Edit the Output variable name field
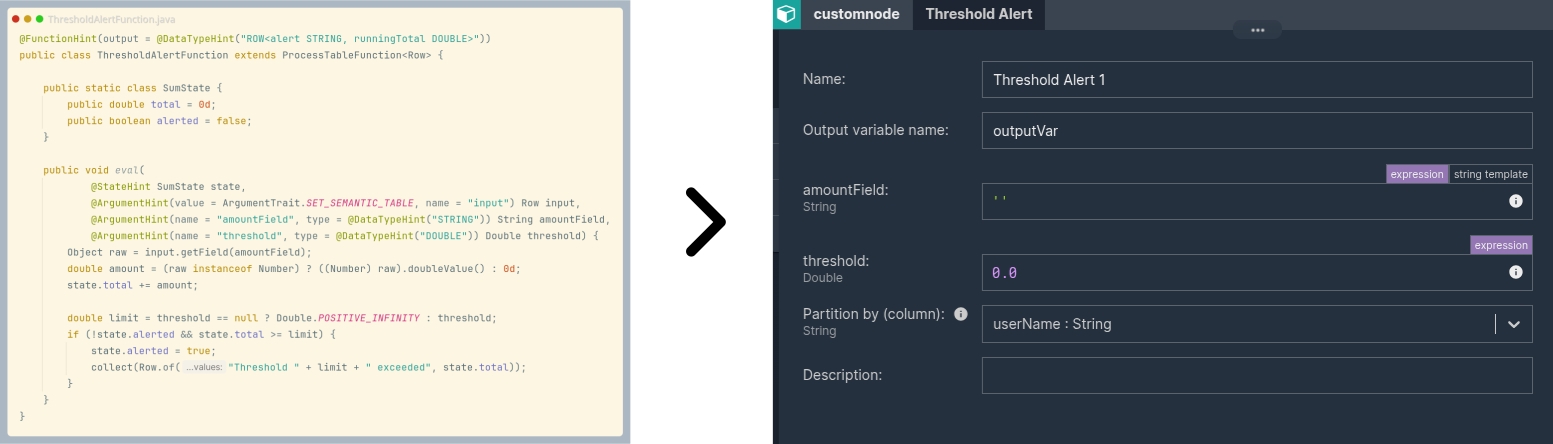 1257,130
